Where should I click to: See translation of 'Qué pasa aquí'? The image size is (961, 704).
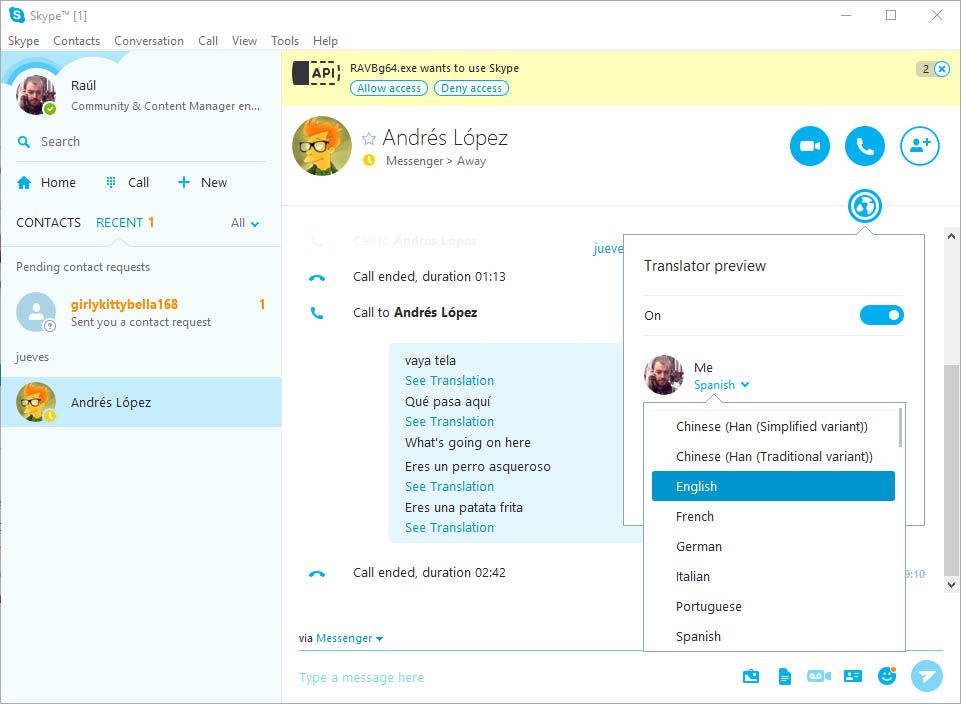click(449, 422)
